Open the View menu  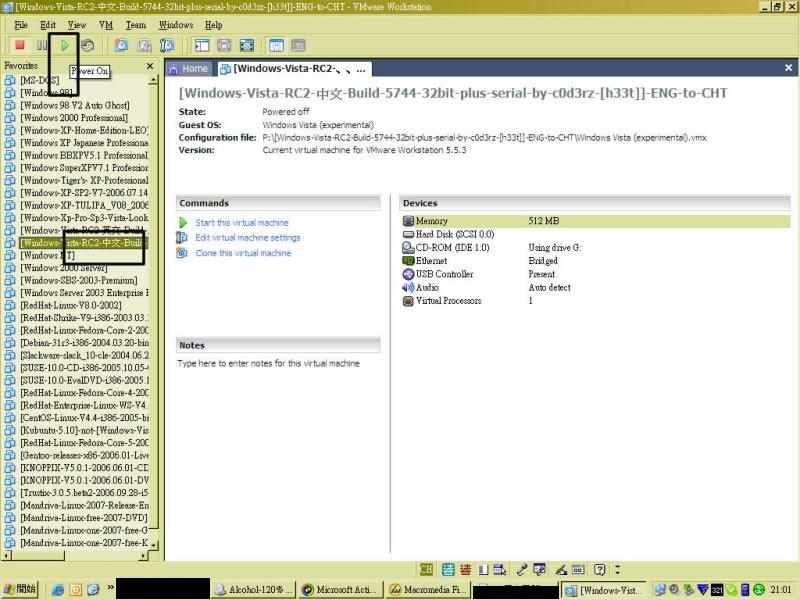pos(77,25)
